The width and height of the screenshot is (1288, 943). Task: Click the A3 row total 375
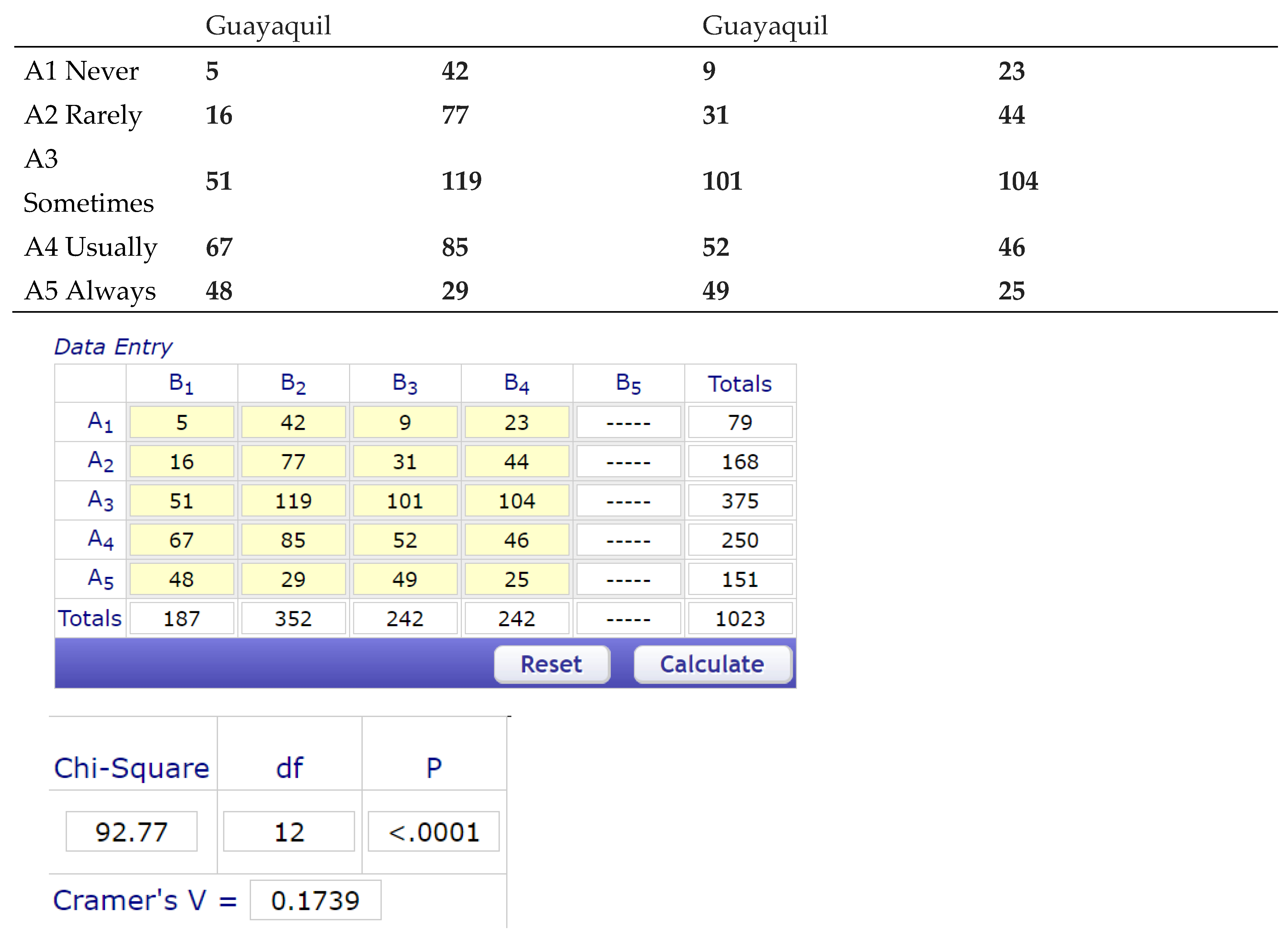740,500
